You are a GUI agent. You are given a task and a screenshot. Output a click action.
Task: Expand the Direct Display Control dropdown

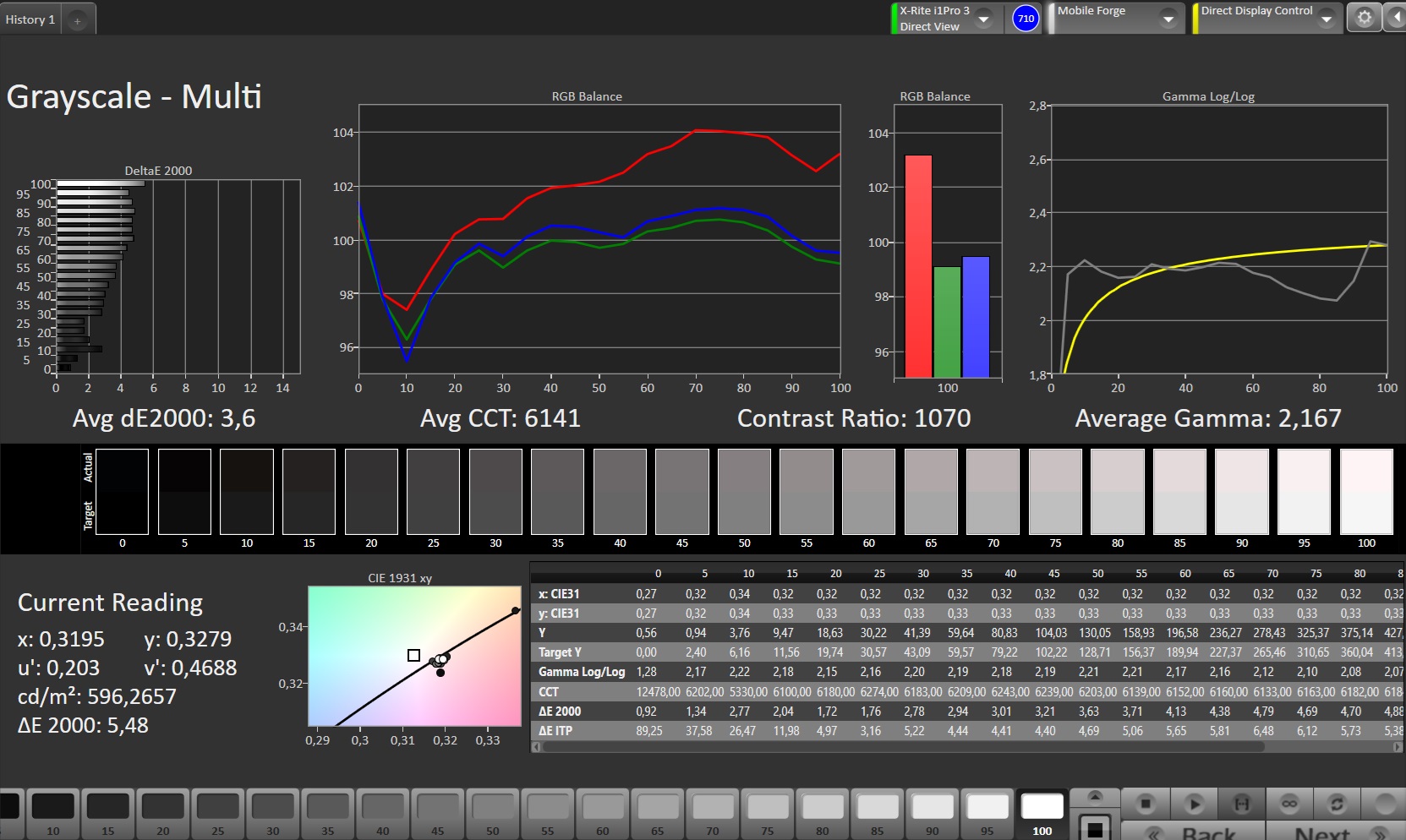1327,19
